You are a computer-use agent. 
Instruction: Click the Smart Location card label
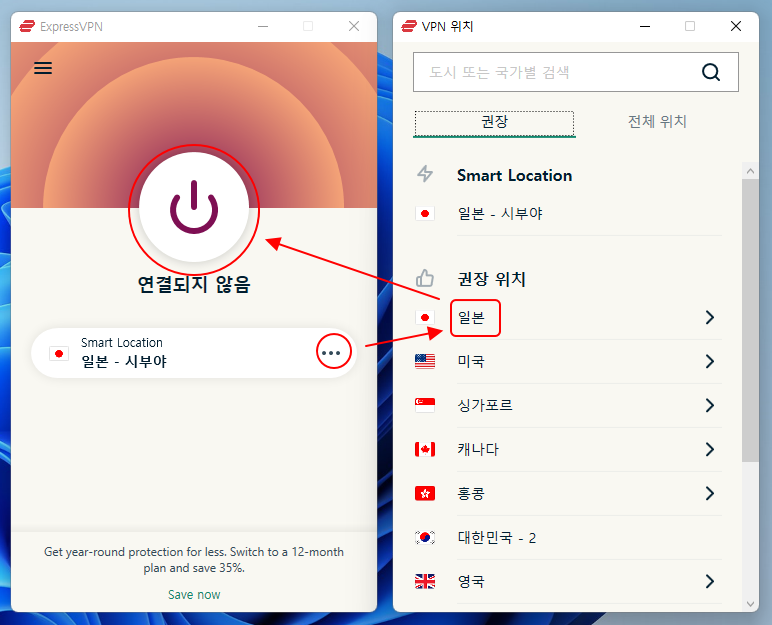click(x=122, y=342)
